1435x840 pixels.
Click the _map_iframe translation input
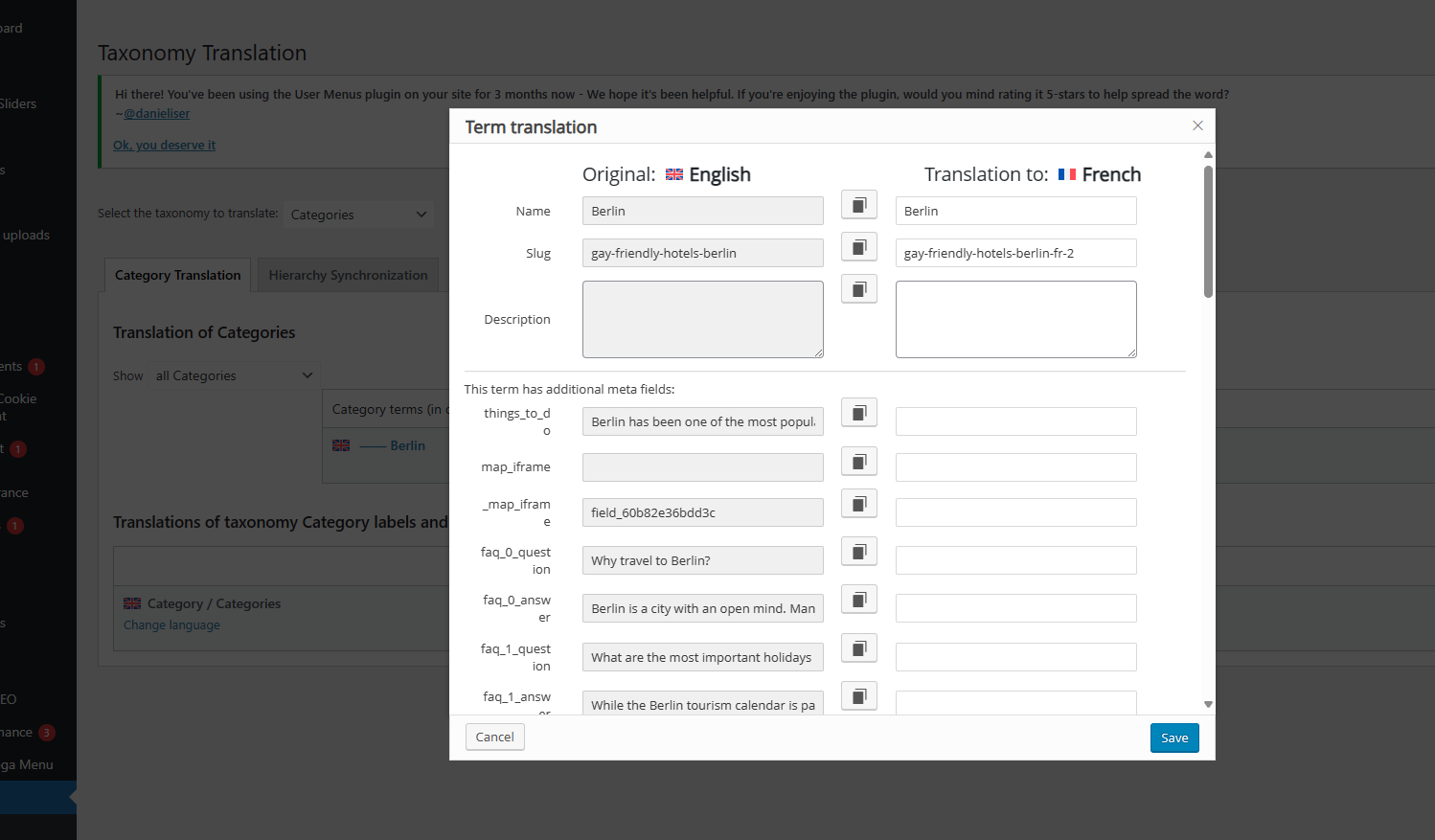tap(1015, 512)
